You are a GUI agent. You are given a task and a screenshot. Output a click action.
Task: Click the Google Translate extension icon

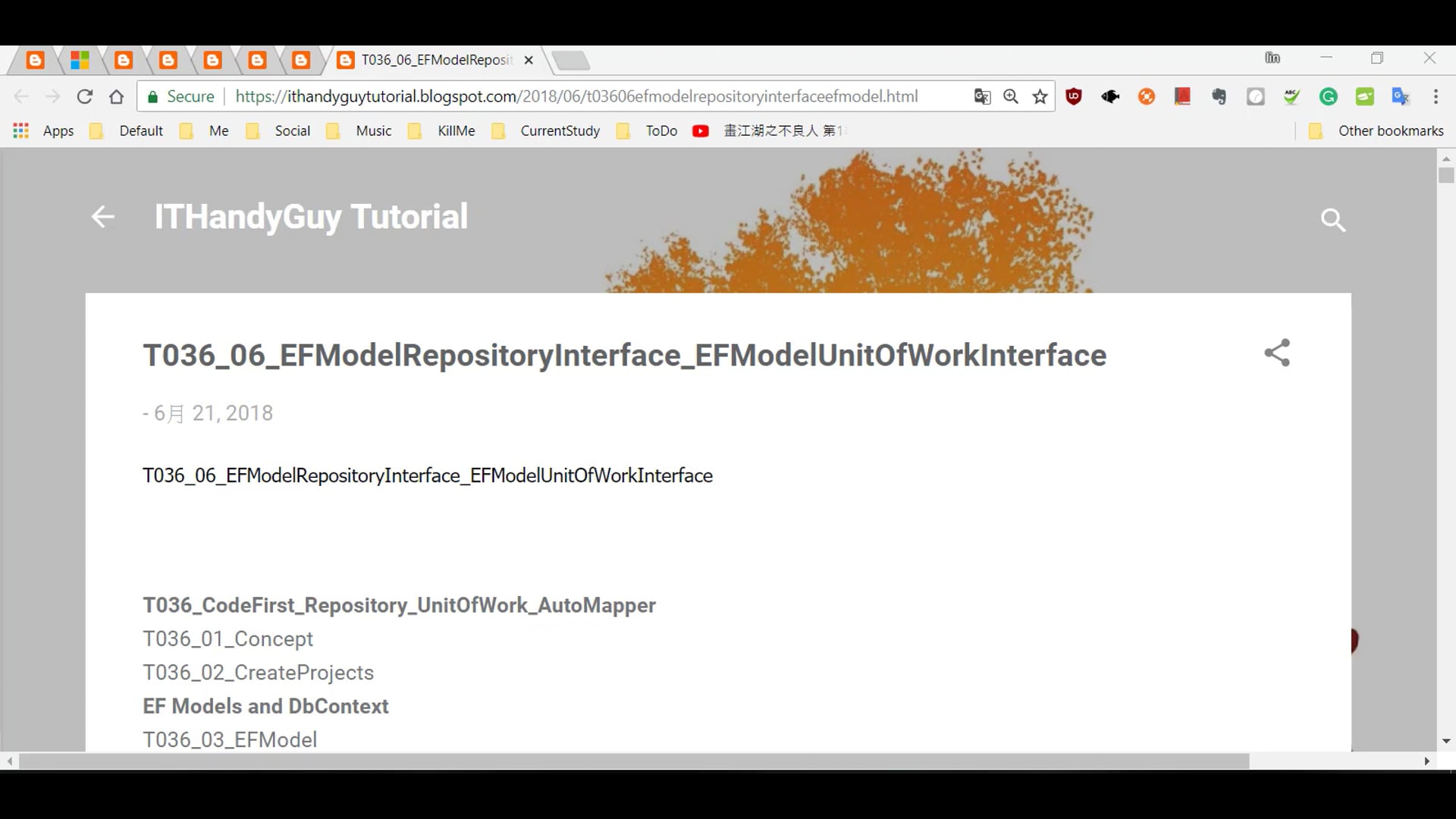click(x=1401, y=96)
